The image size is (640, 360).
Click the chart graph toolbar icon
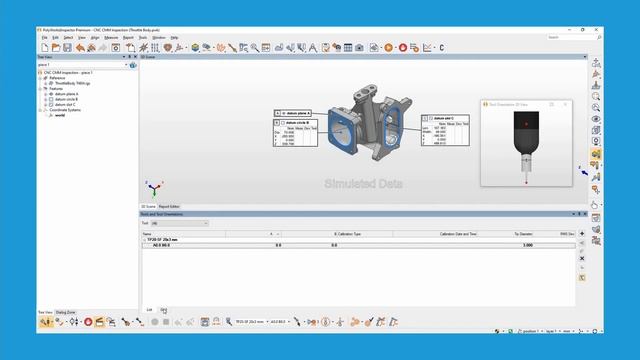pyautogui.click(x=427, y=48)
